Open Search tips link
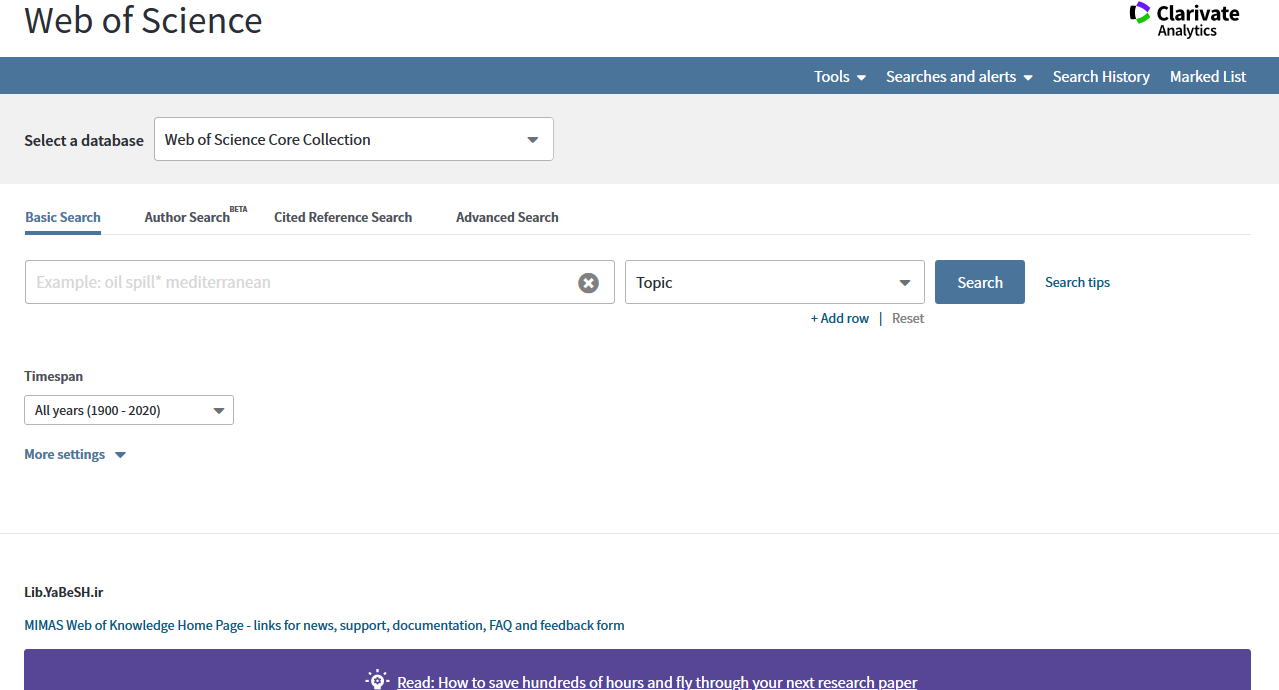 (1077, 282)
